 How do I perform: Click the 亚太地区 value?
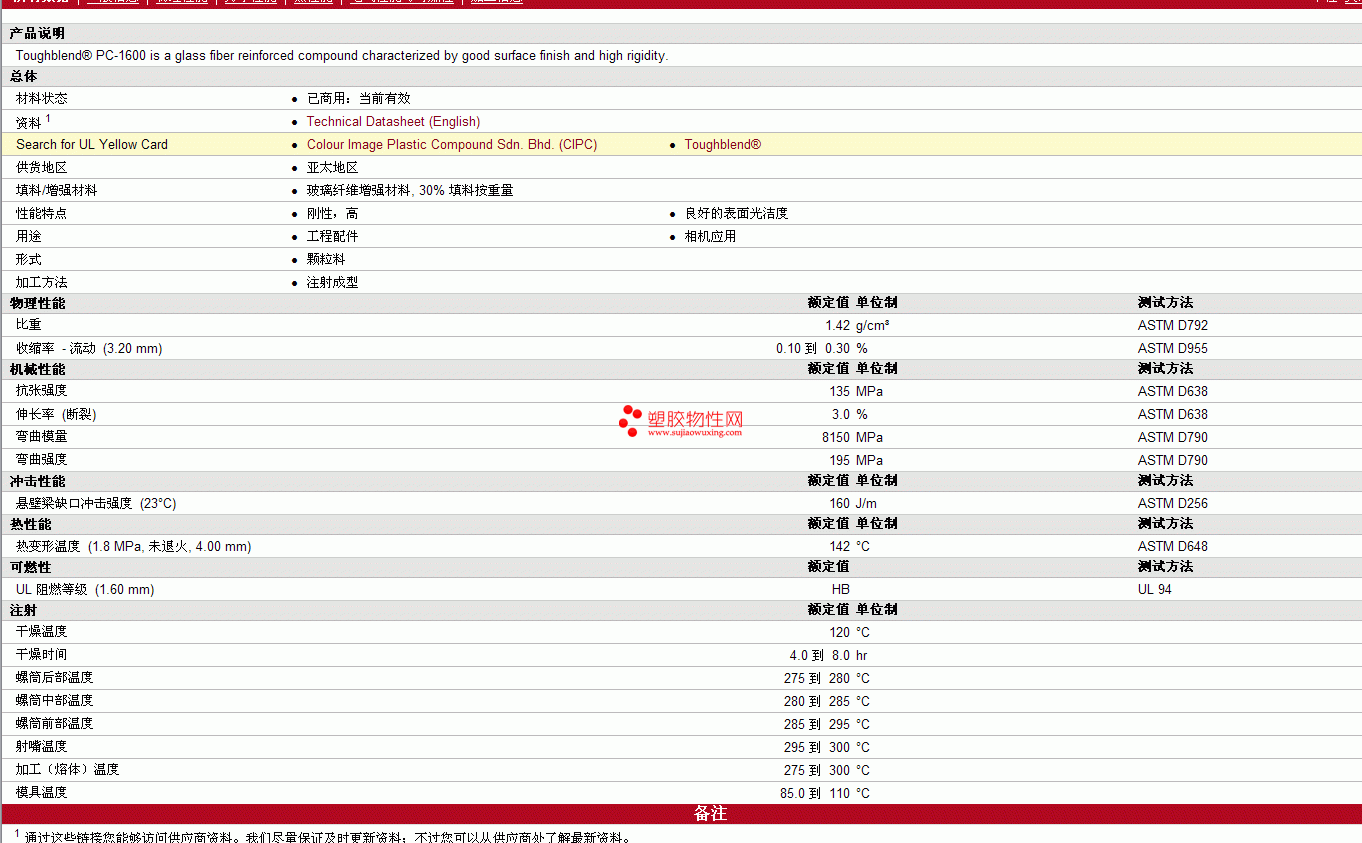tap(332, 167)
